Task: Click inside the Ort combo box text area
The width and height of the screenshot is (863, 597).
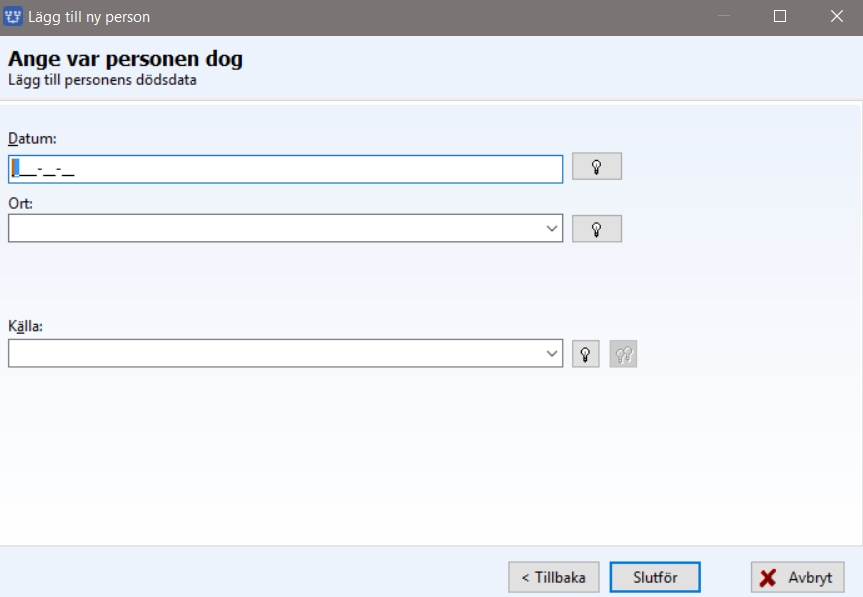Action: pyautogui.click(x=275, y=228)
